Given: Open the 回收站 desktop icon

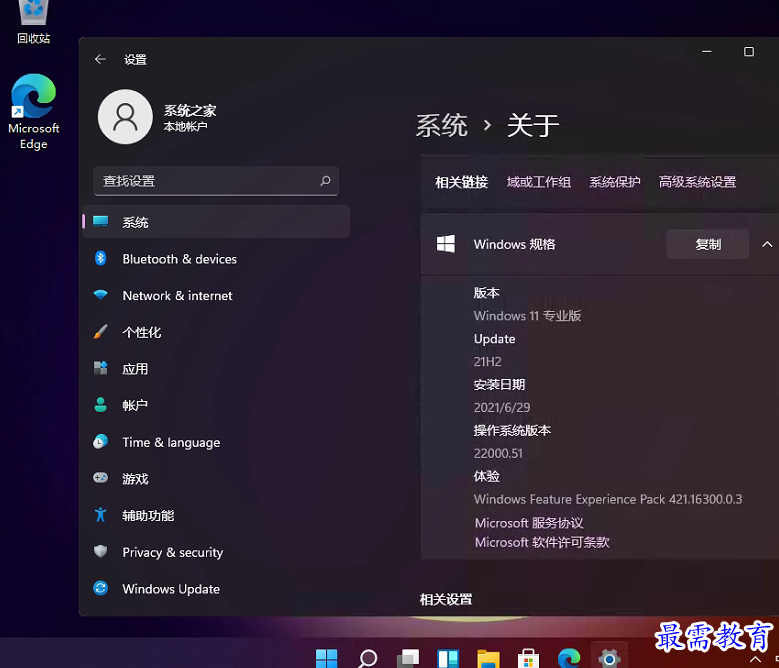Looking at the screenshot, I should click(x=33, y=22).
